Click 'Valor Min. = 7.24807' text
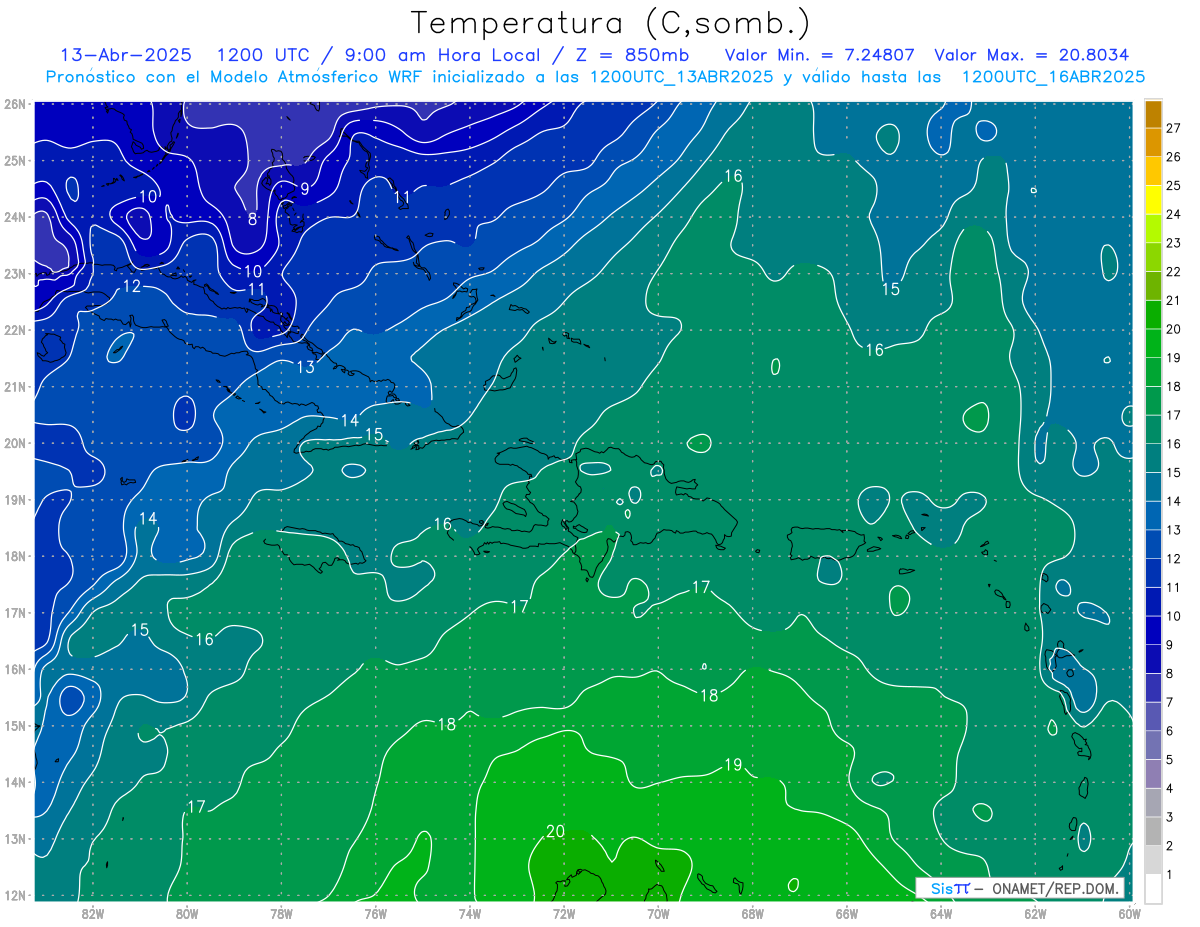The width and height of the screenshot is (1200, 927). [x=819, y=55]
